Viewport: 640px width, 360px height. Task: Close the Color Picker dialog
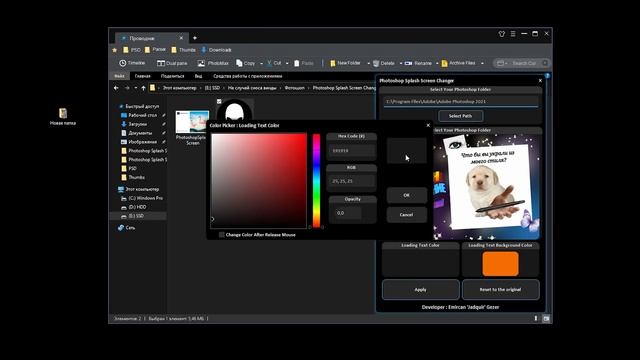pos(428,125)
